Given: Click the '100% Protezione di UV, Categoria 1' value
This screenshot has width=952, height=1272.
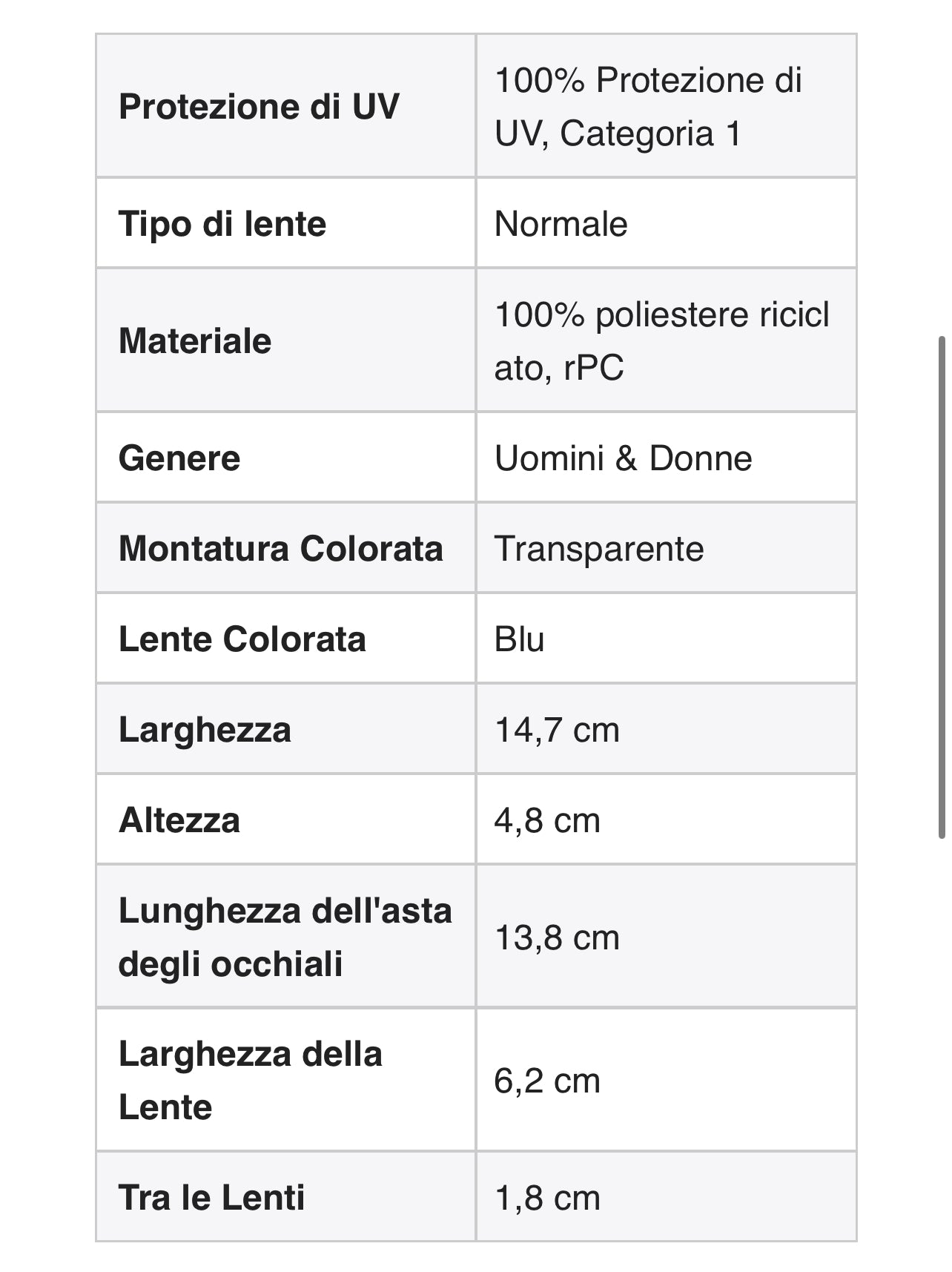Looking at the screenshot, I should coord(648,107).
